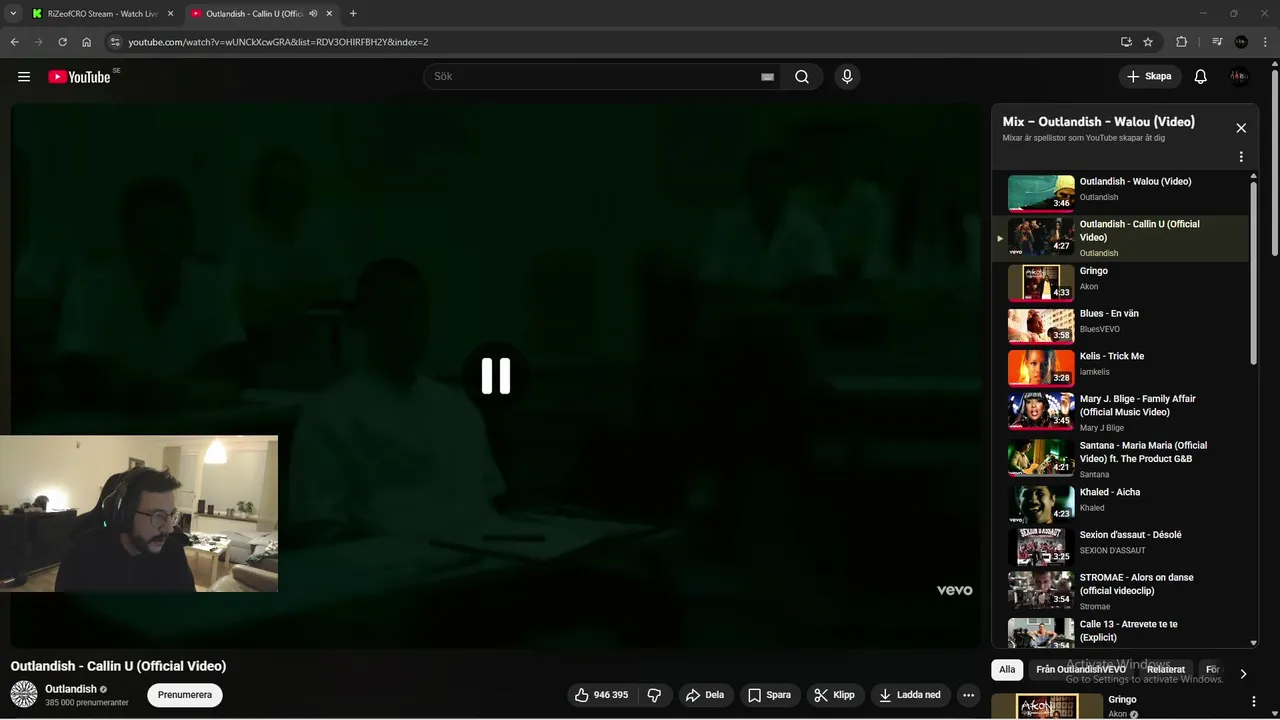
Task: Open the browser home page
Action: point(86,42)
